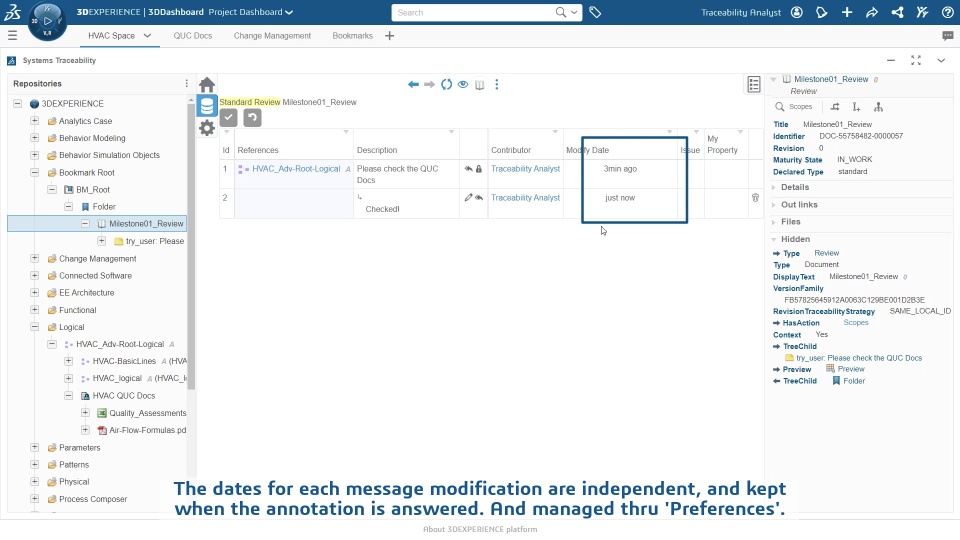Image resolution: width=960 pixels, height=540 pixels.
Task: Select Quality_Assessments in the tree
Action: coord(148,413)
